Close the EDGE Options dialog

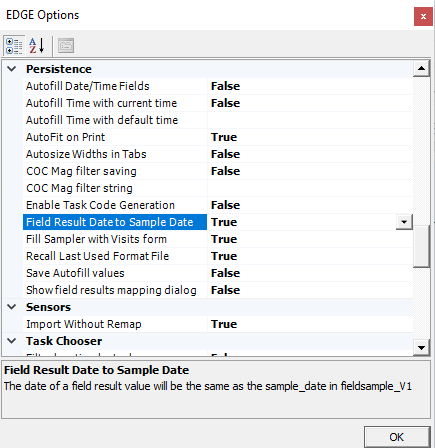pos(423,16)
